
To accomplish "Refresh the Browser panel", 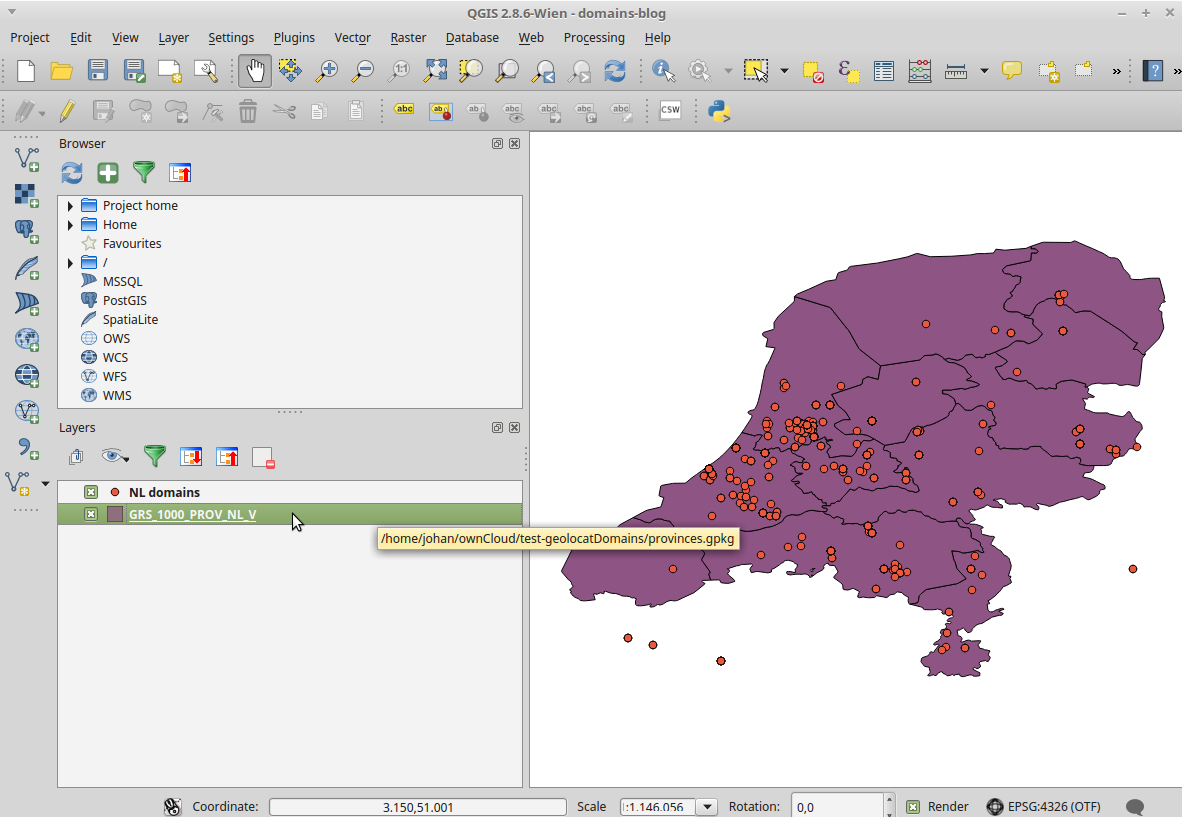I will (72, 173).
